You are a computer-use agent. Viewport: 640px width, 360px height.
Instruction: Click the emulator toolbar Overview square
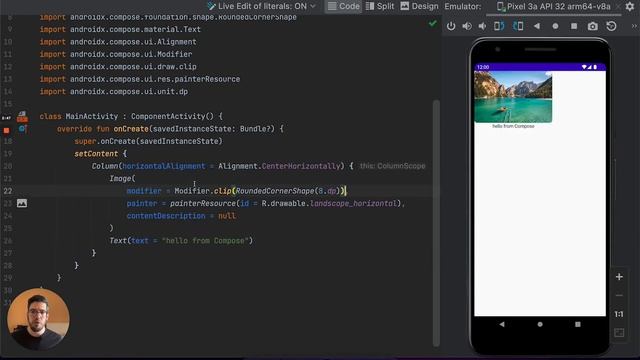click(574, 26)
